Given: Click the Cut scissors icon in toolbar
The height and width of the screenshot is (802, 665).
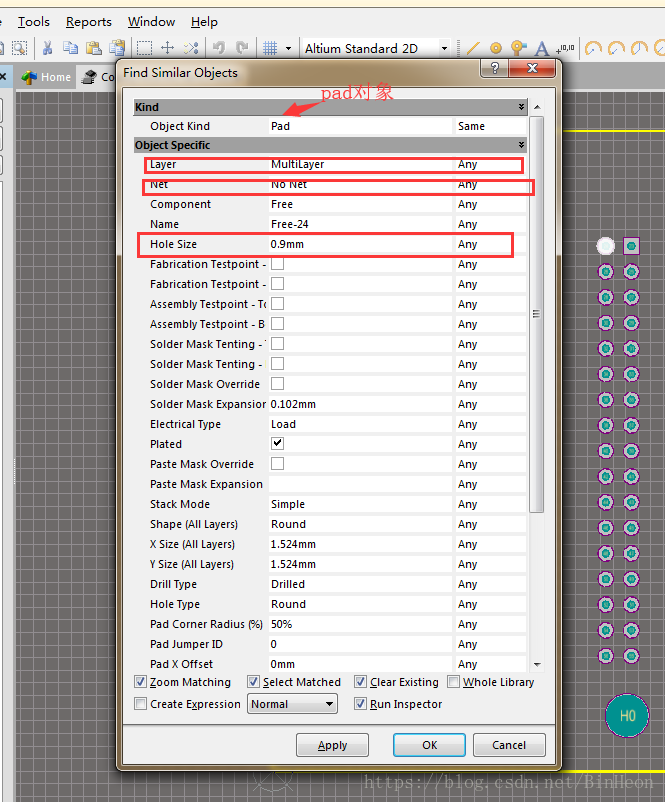Looking at the screenshot, I should (46, 48).
